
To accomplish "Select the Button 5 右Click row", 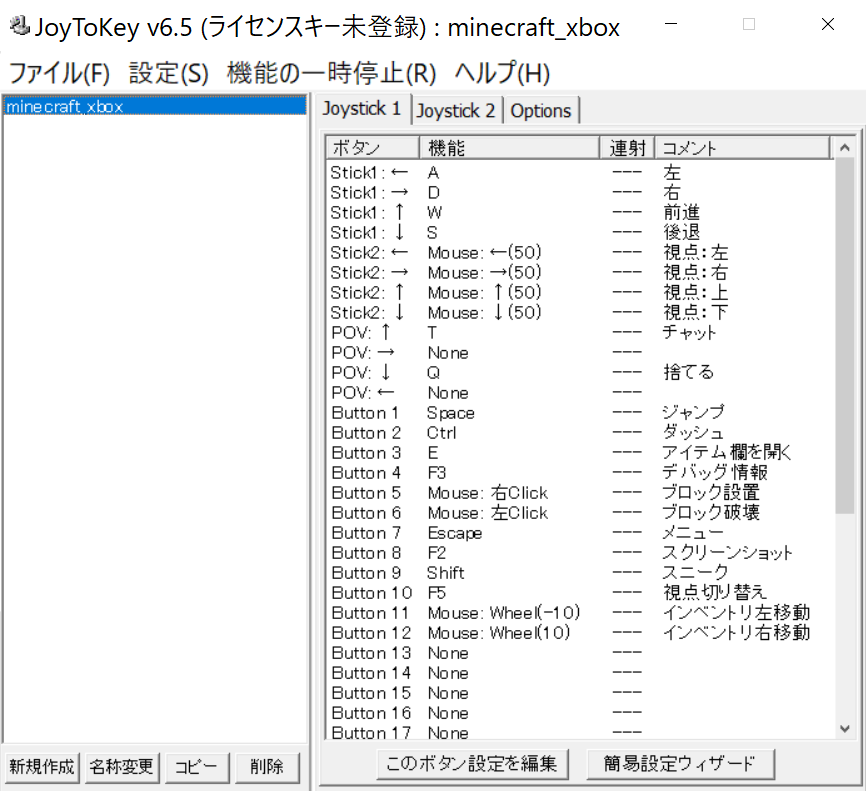I will click(x=579, y=493).
